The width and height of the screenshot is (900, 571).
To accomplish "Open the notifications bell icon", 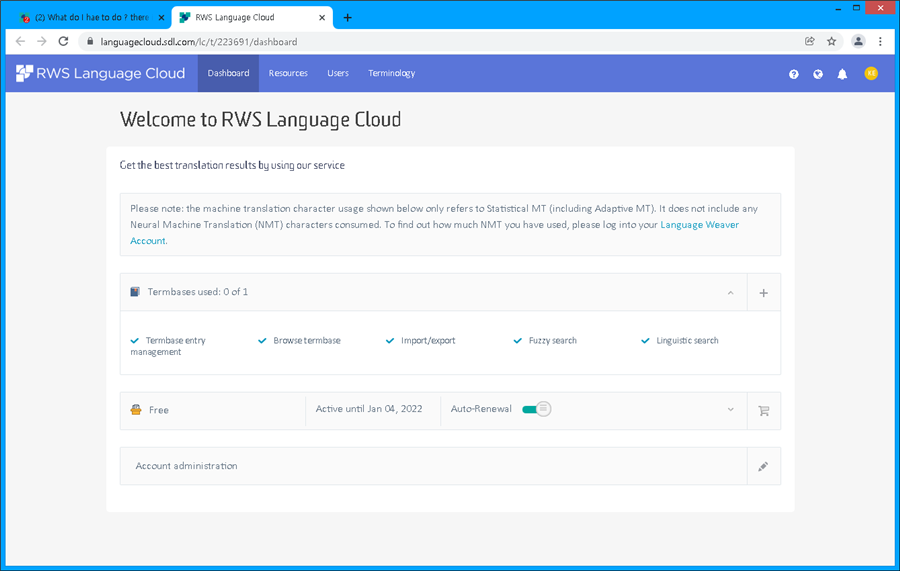I will [842, 74].
